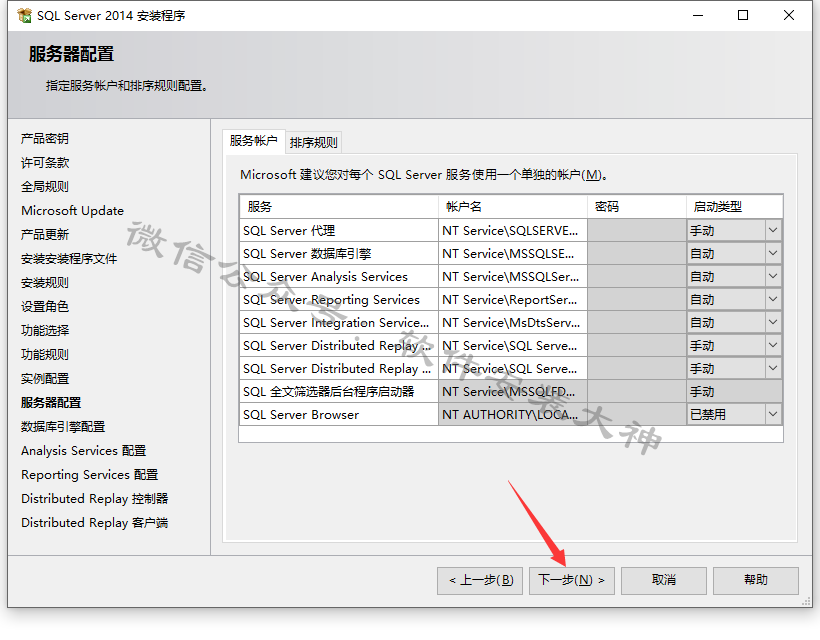Click SQL Server Integration Service... cell
Screen dimensions: 820x640
(x=339, y=322)
